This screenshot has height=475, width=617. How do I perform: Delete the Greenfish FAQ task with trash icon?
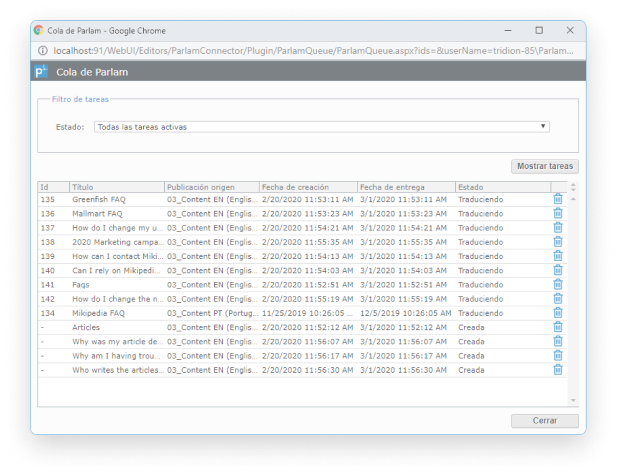pos(557,200)
